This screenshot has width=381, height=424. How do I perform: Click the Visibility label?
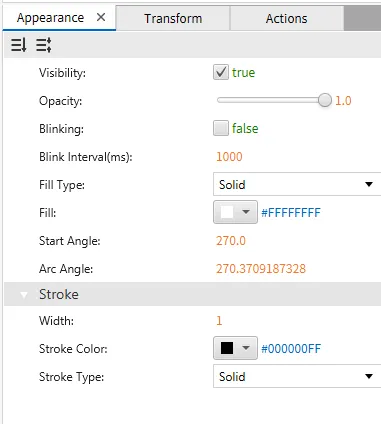[62, 73]
